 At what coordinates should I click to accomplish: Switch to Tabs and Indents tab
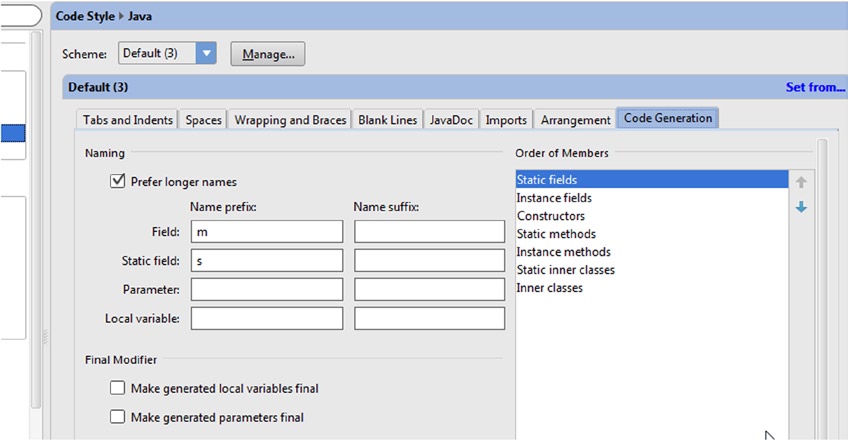[x=128, y=120]
